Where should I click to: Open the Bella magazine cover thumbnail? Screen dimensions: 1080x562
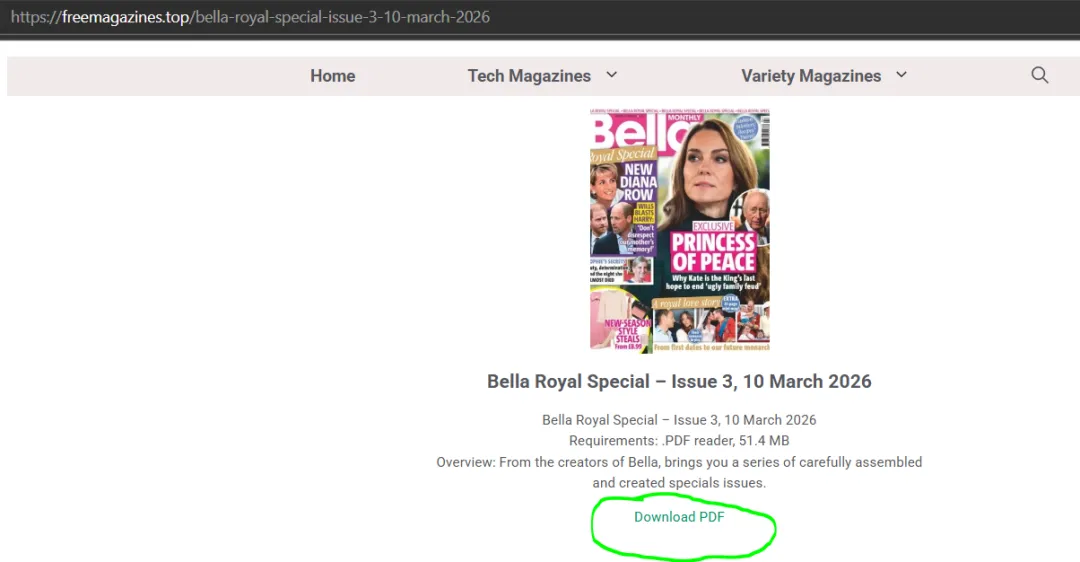tap(680, 231)
